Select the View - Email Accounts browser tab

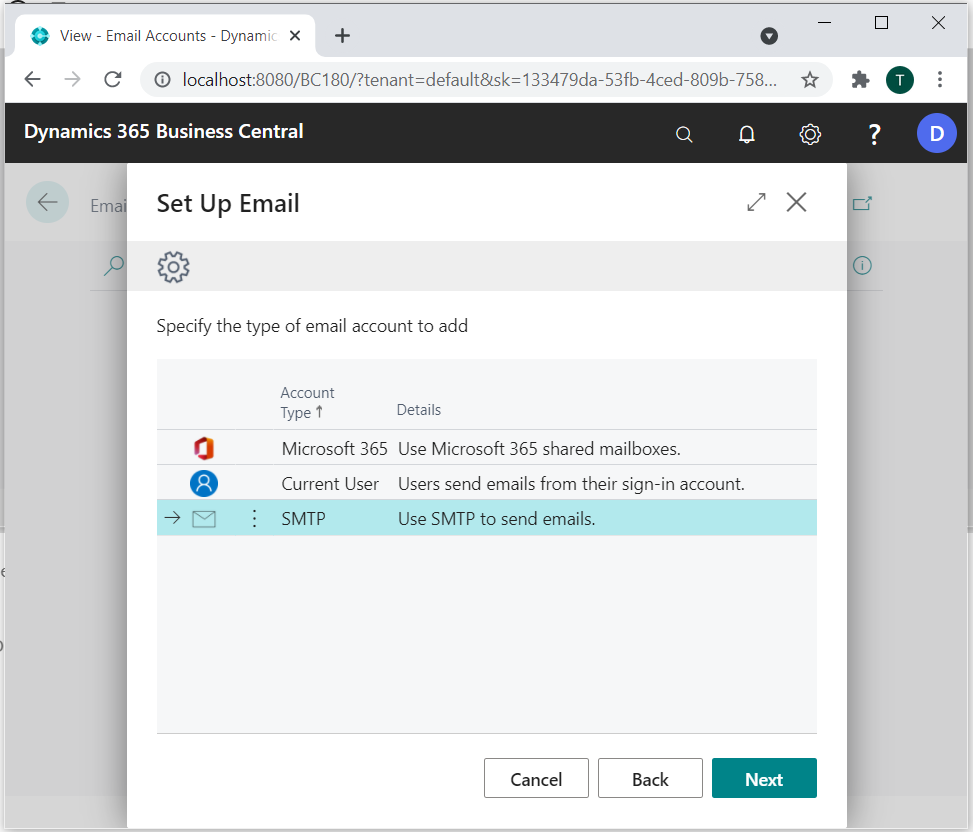(x=164, y=36)
